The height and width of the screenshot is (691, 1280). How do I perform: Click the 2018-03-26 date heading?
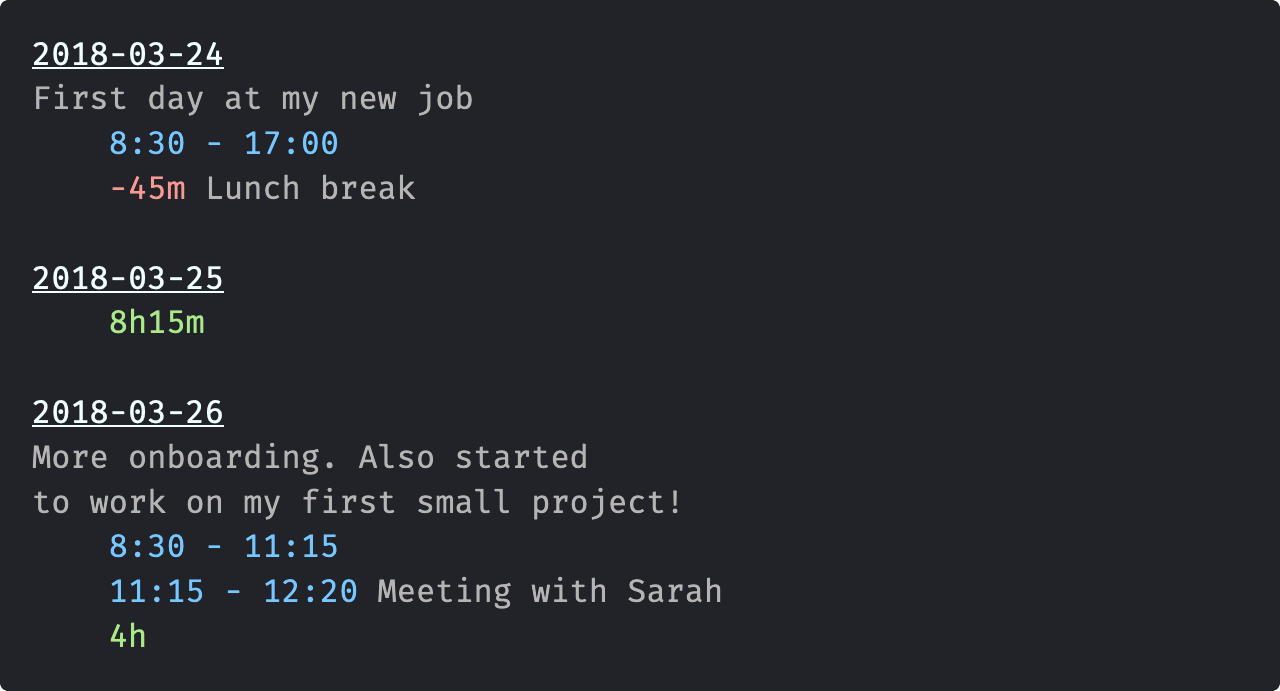click(128, 413)
